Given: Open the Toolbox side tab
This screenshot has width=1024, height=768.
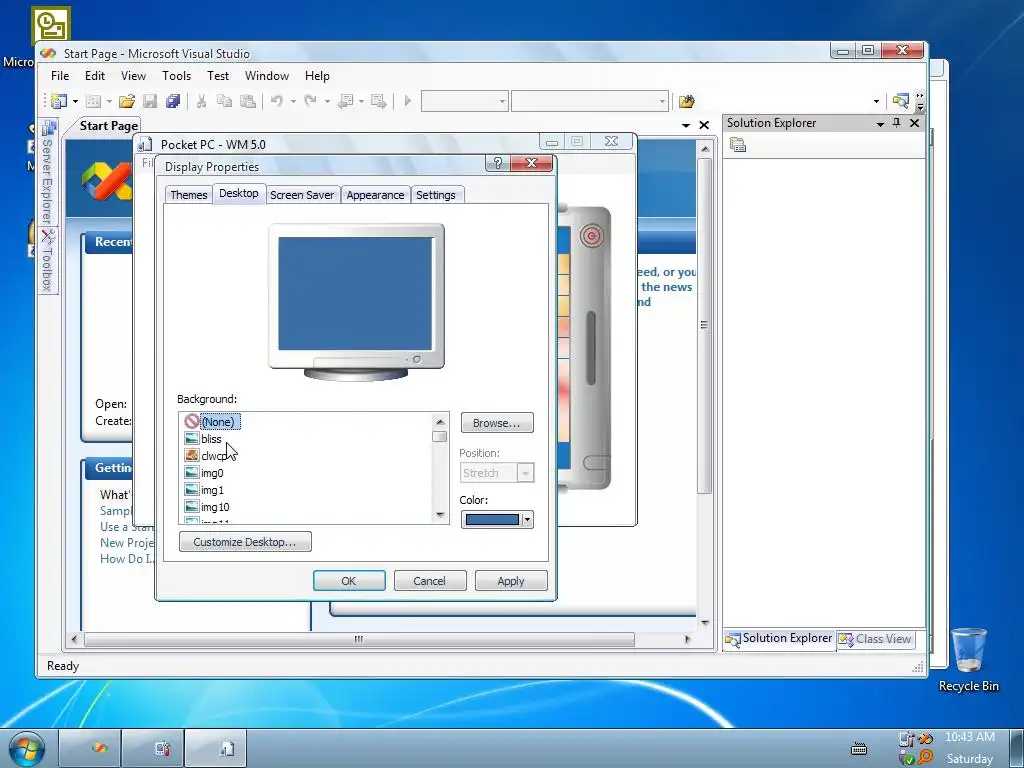Looking at the screenshot, I should (48, 260).
